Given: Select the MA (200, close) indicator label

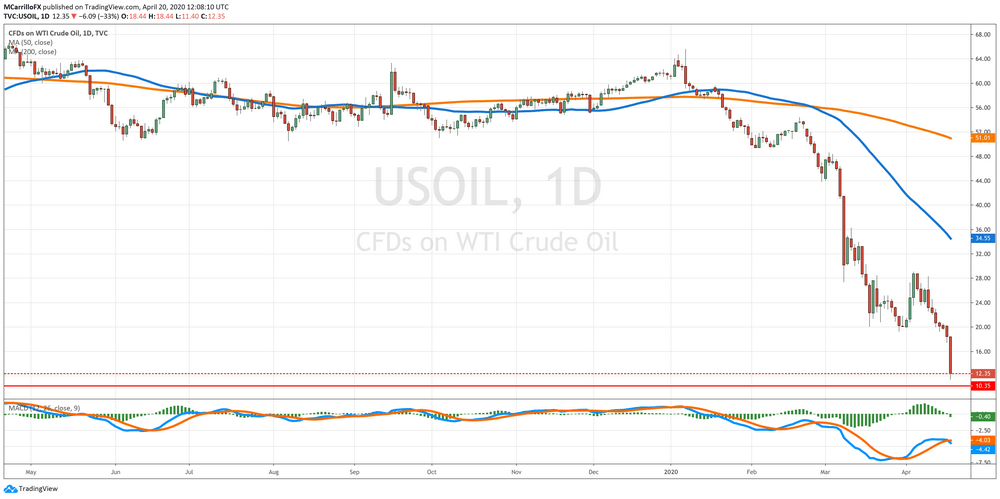Looking at the screenshot, I should (33, 51).
